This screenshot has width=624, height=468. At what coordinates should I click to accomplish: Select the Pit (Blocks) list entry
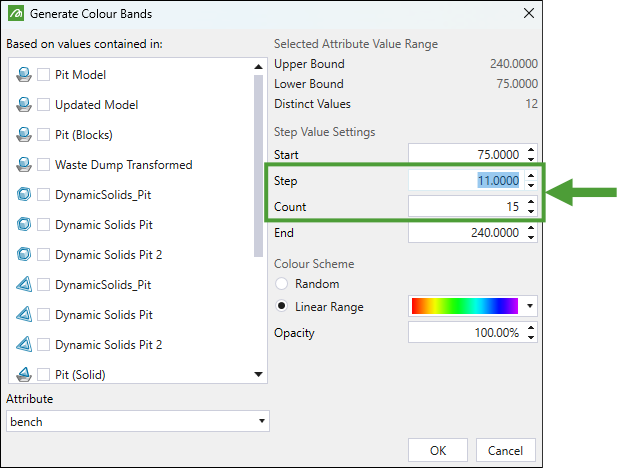[84, 135]
